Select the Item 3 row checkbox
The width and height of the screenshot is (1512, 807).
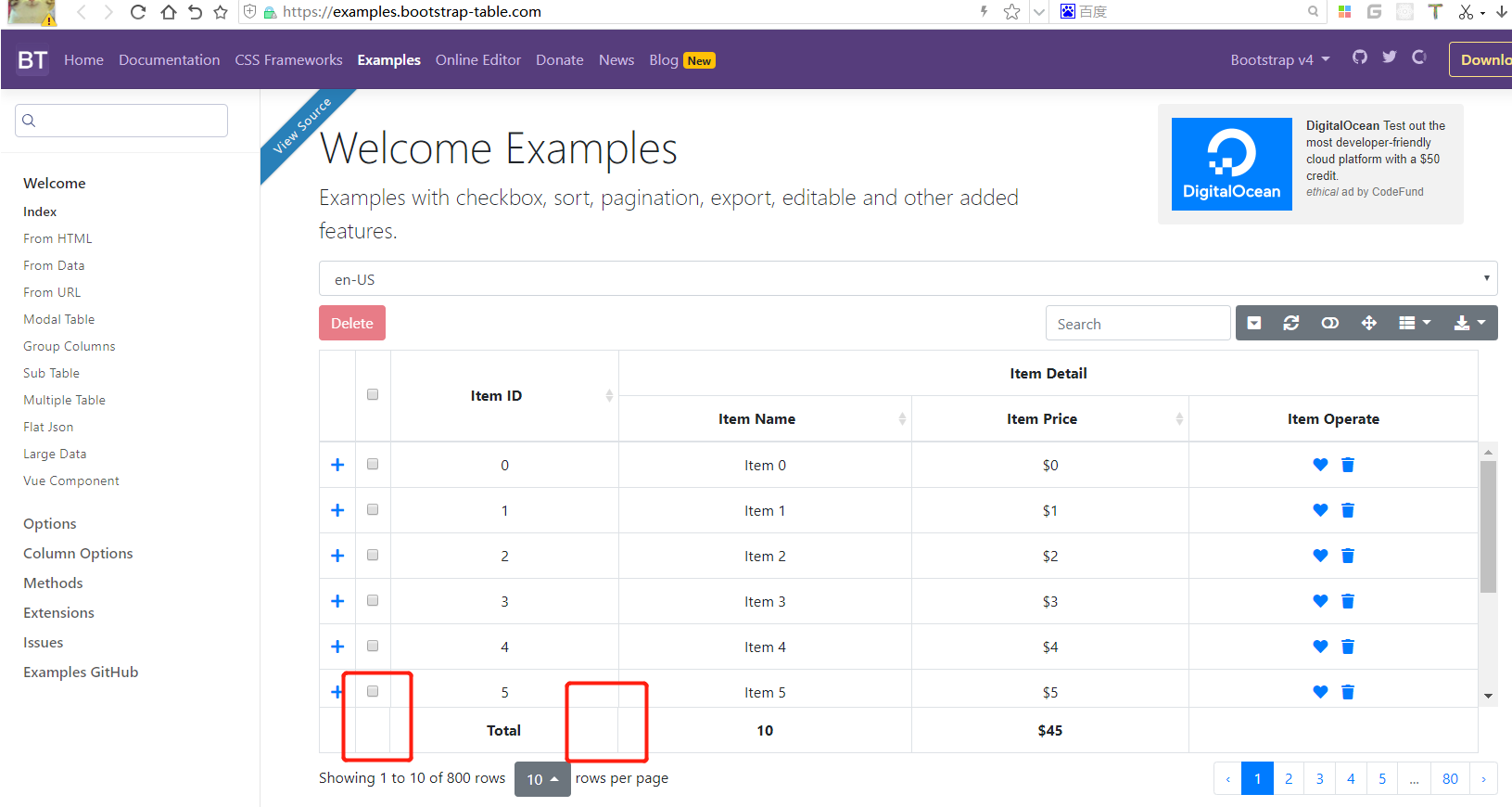[373, 600]
